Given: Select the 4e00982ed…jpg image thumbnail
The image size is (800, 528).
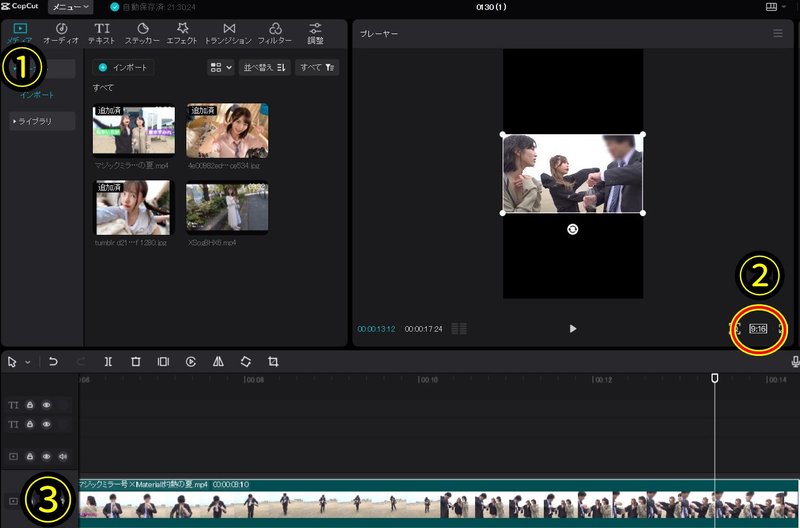Looking at the screenshot, I should (227, 131).
